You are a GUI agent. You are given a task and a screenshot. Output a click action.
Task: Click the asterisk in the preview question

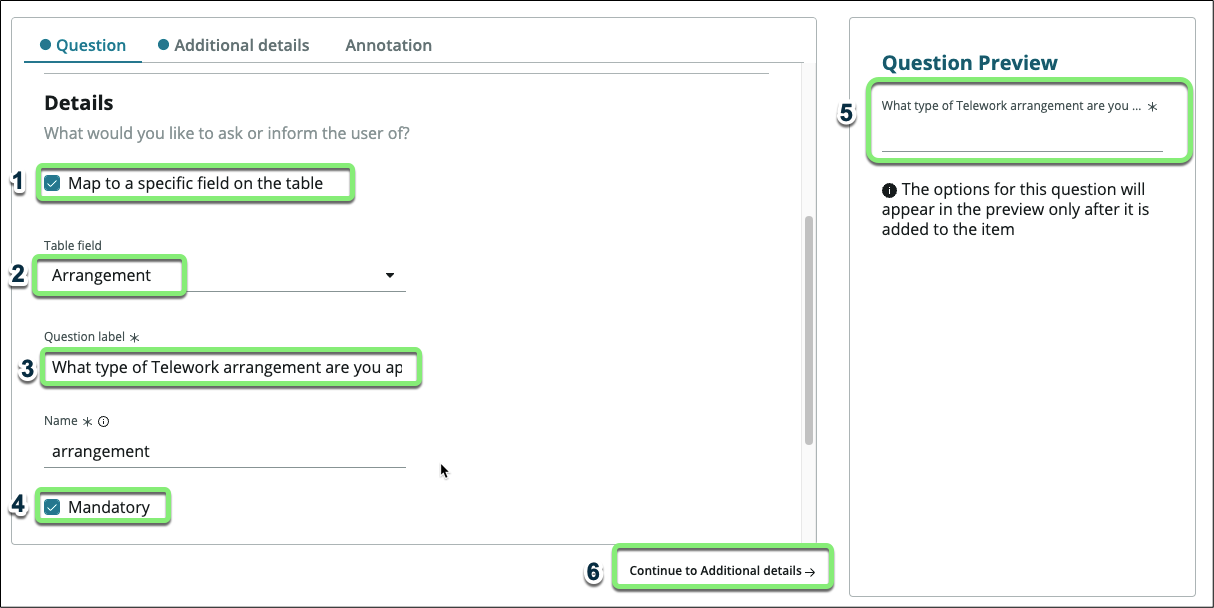point(1152,107)
